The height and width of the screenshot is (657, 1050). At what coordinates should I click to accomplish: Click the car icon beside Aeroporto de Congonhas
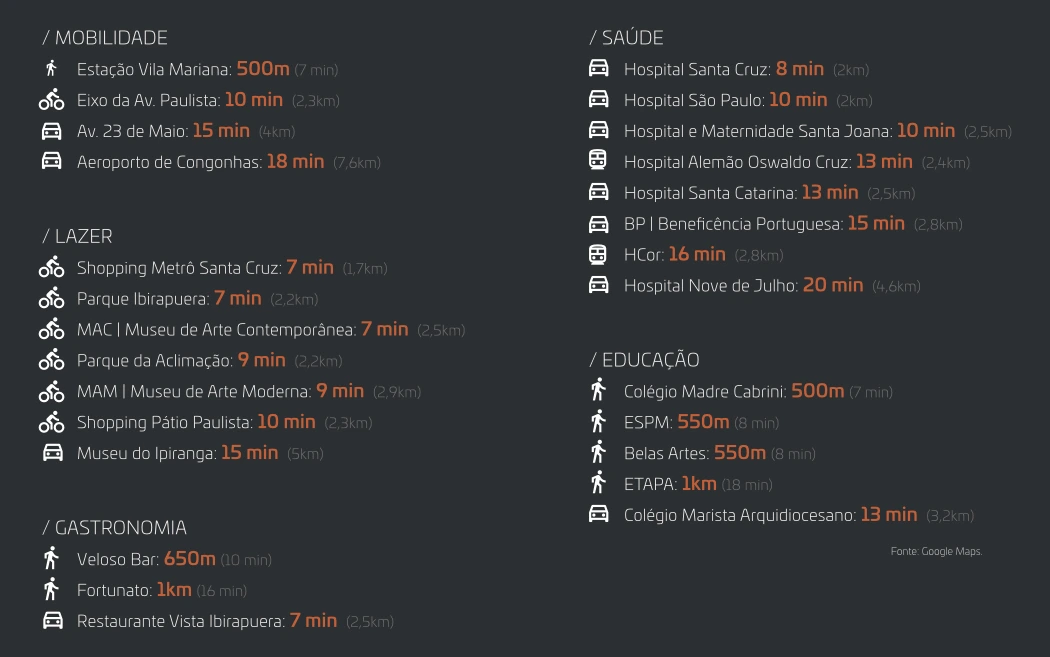point(51,162)
